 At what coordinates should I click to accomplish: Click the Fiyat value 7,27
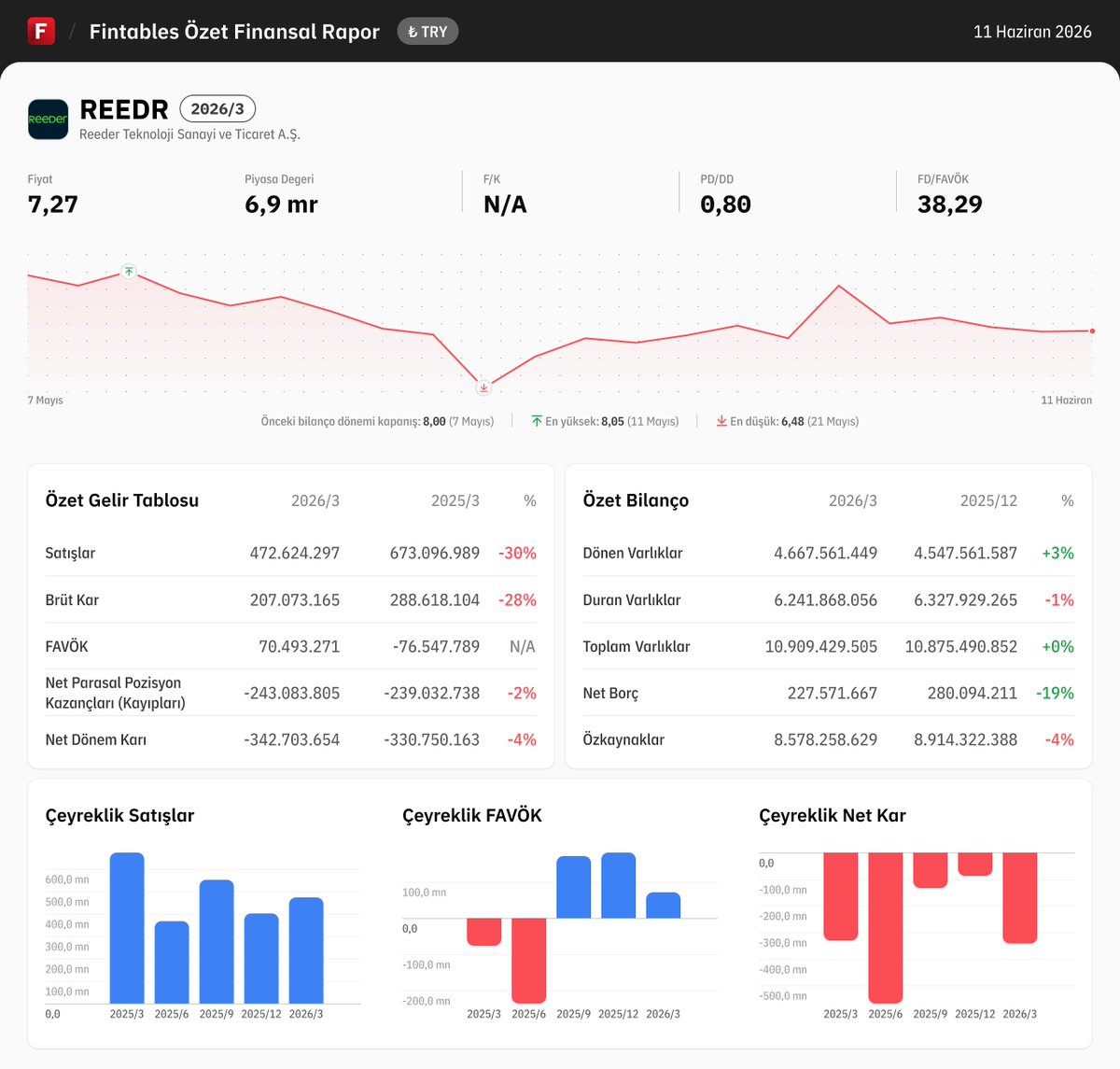pyautogui.click(x=53, y=204)
